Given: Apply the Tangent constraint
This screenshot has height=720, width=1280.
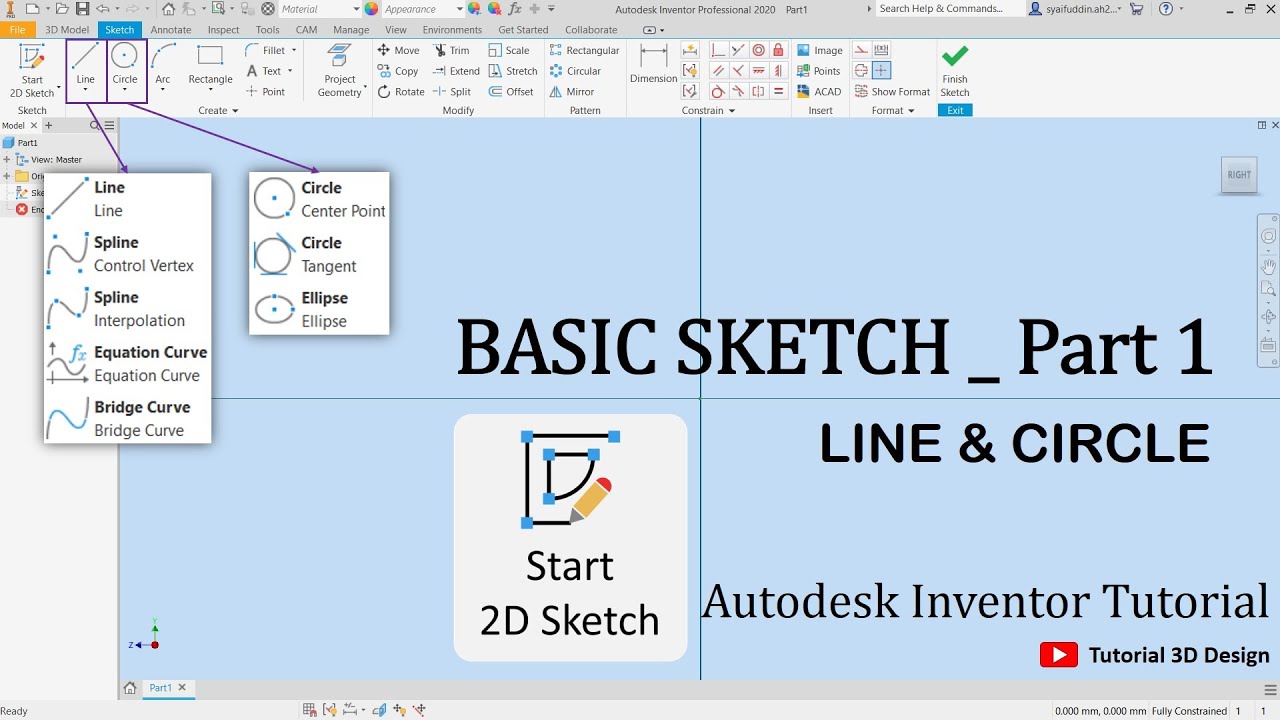Looking at the screenshot, I should tap(718, 92).
